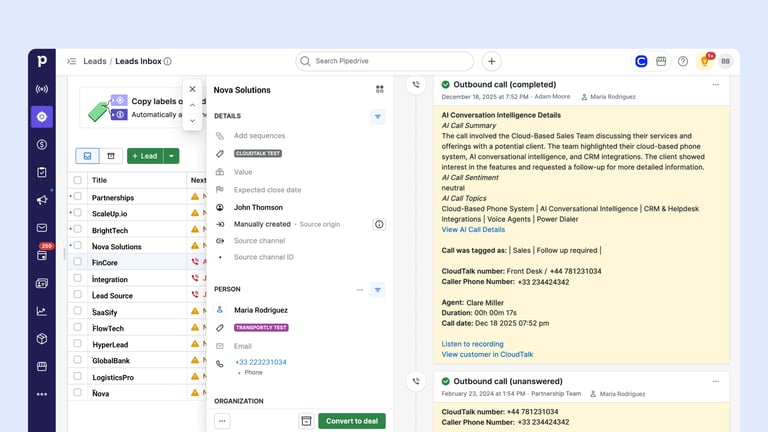This screenshot has height=432, width=768.
Task: Open the Products box sidebar icon
Action: (x=42, y=338)
